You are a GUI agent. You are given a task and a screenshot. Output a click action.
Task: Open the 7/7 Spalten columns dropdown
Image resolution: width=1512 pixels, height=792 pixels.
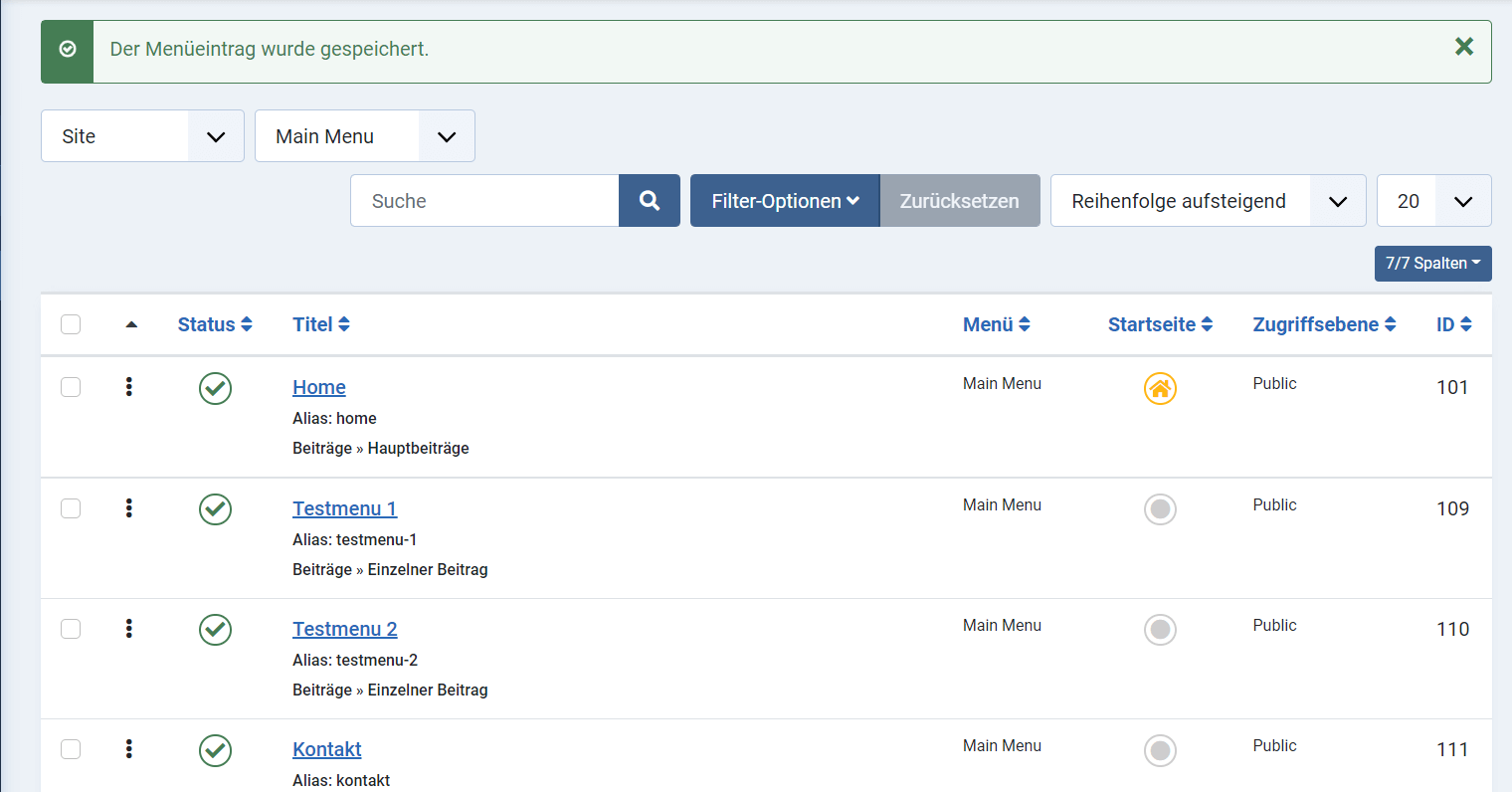point(1432,264)
